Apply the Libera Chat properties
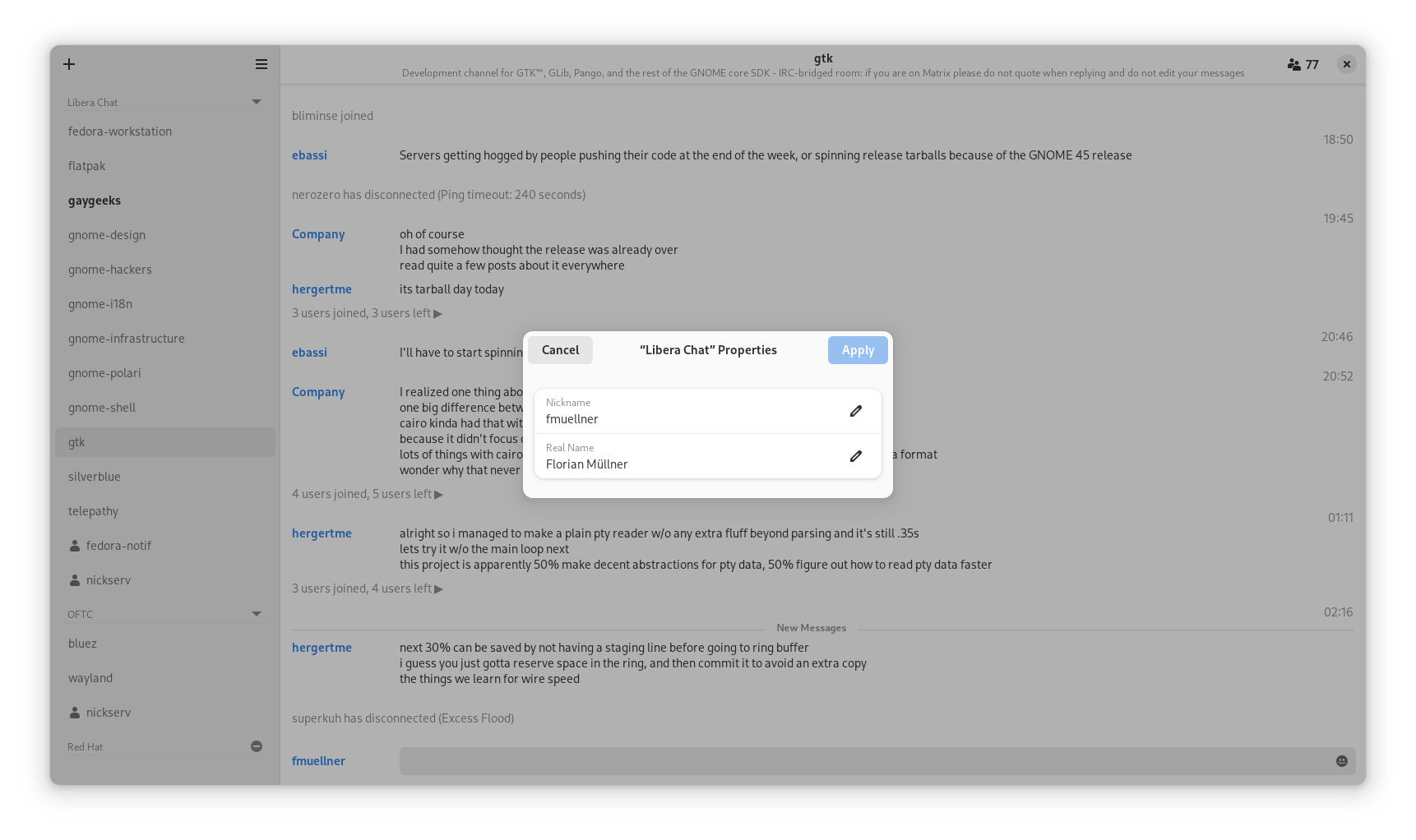Image resolution: width=1416 pixels, height=840 pixels. 857,350
